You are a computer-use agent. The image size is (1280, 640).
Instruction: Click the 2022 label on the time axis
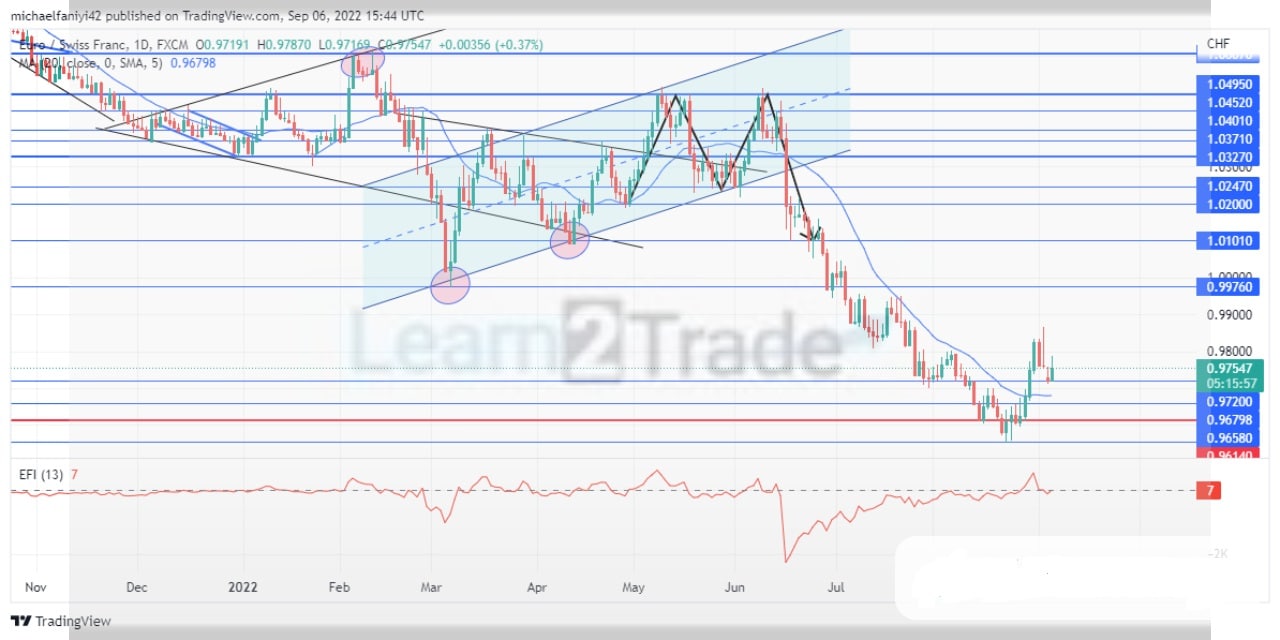[244, 587]
